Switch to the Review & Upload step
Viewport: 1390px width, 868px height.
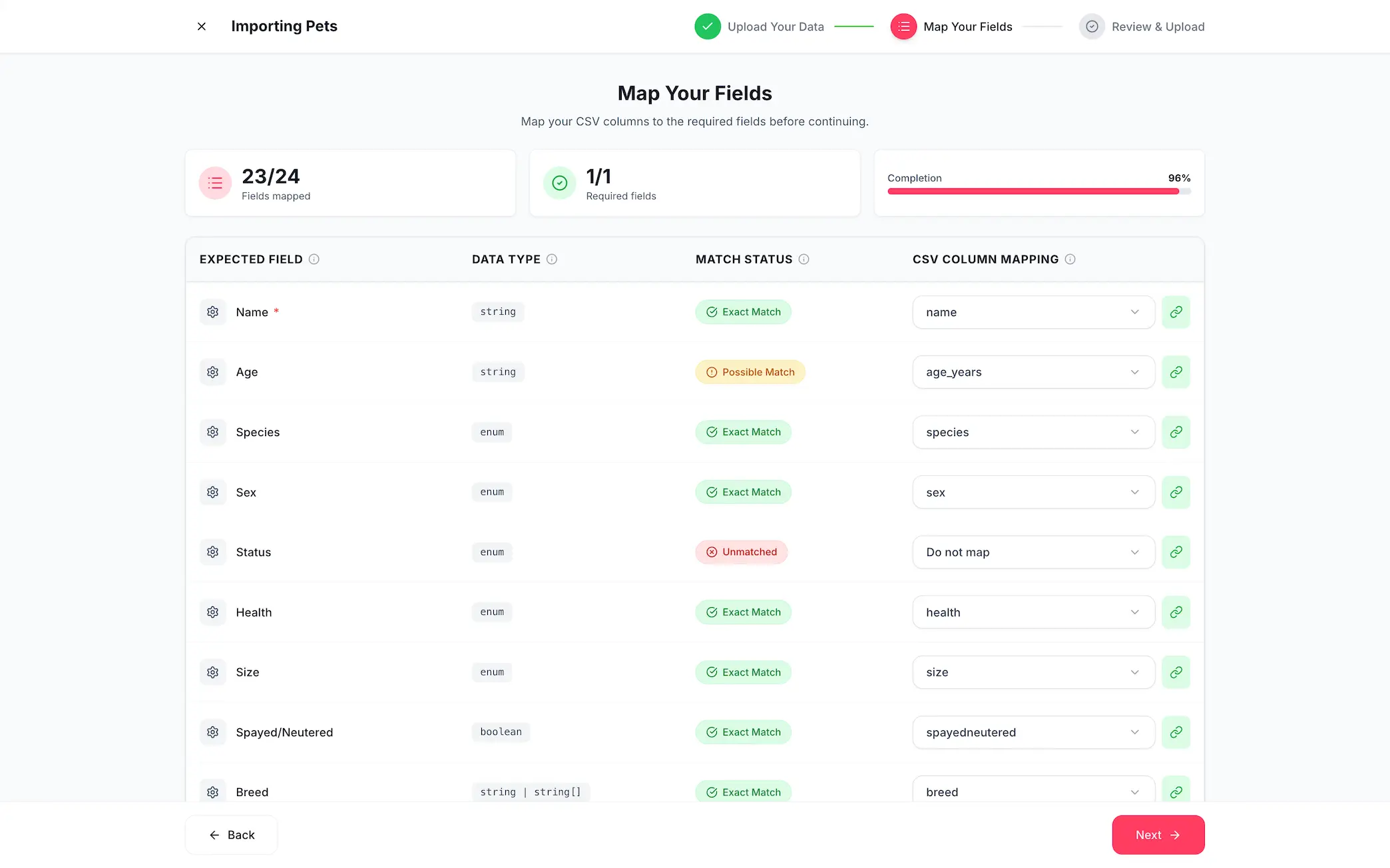click(1142, 27)
